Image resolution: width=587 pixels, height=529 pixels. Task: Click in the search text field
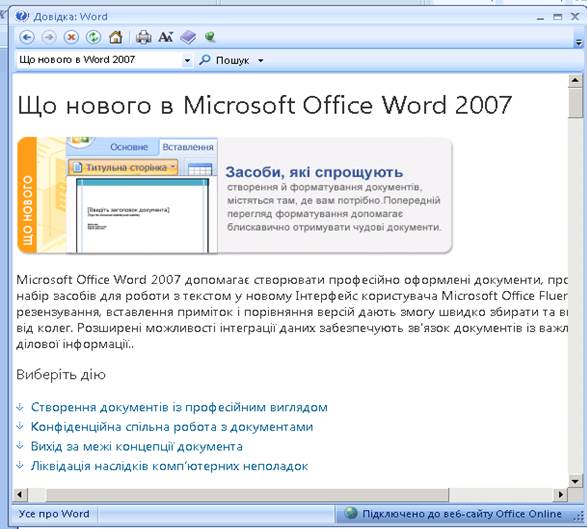(99, 60)
